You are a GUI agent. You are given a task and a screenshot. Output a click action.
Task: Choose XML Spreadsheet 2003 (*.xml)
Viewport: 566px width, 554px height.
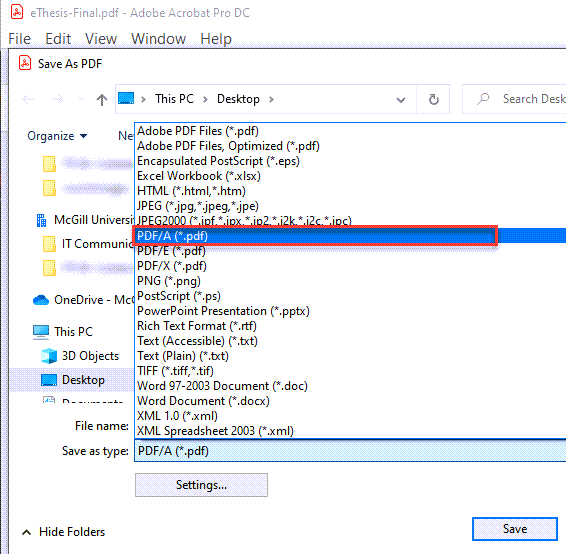[x=215, y=431]
